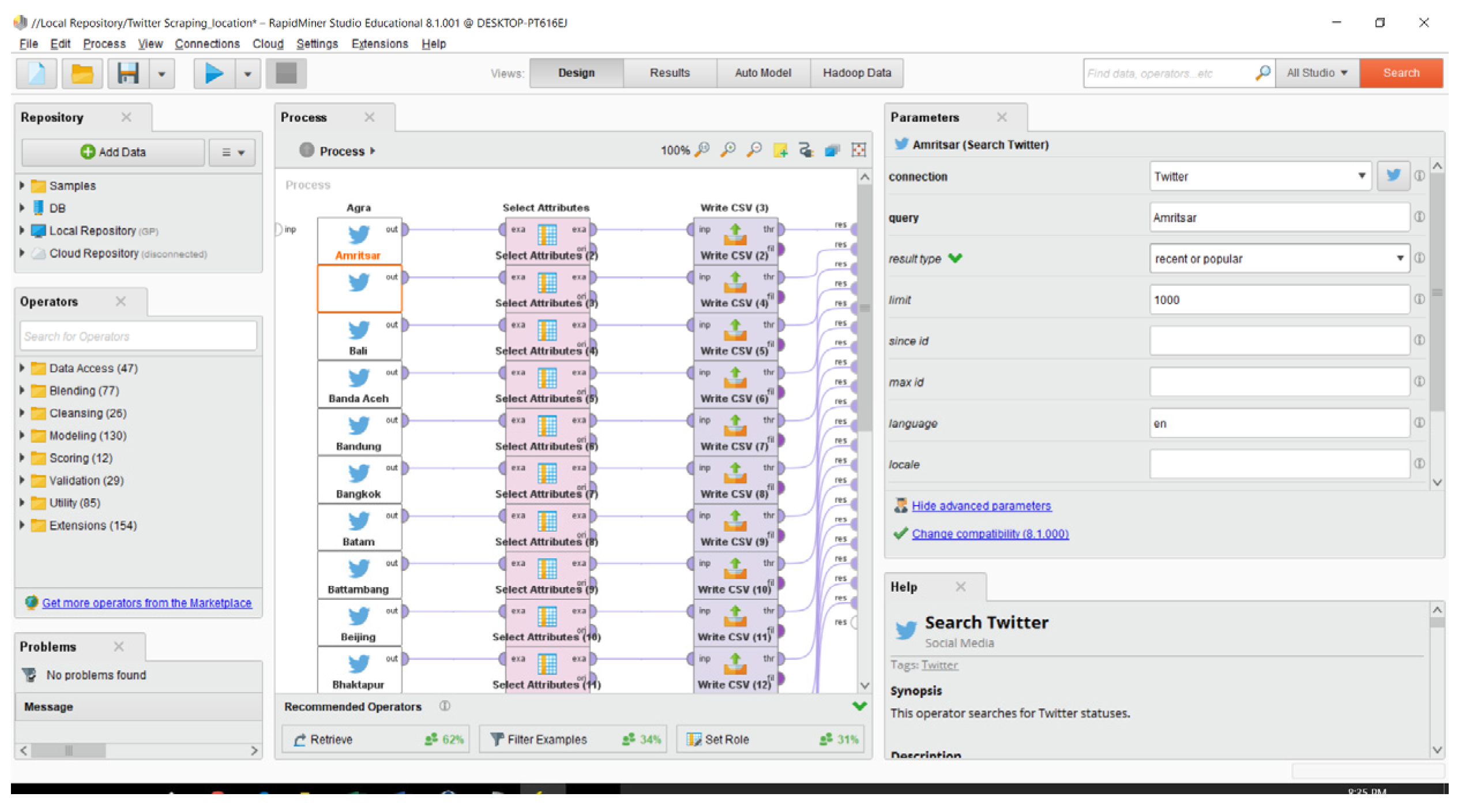The image size is (1466, 812).
Task: Click the add note icon in Process toolbar
Action: 780,151
